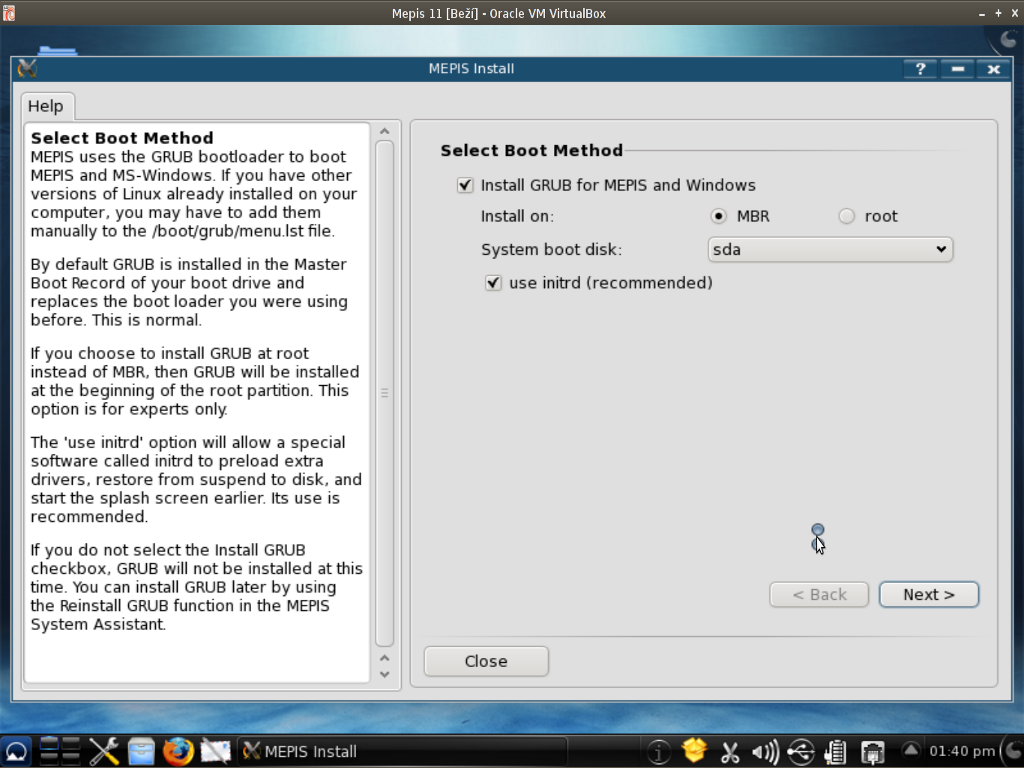Click the Back button
Screen dimensions: 1024x768
(x=819, y=594)
